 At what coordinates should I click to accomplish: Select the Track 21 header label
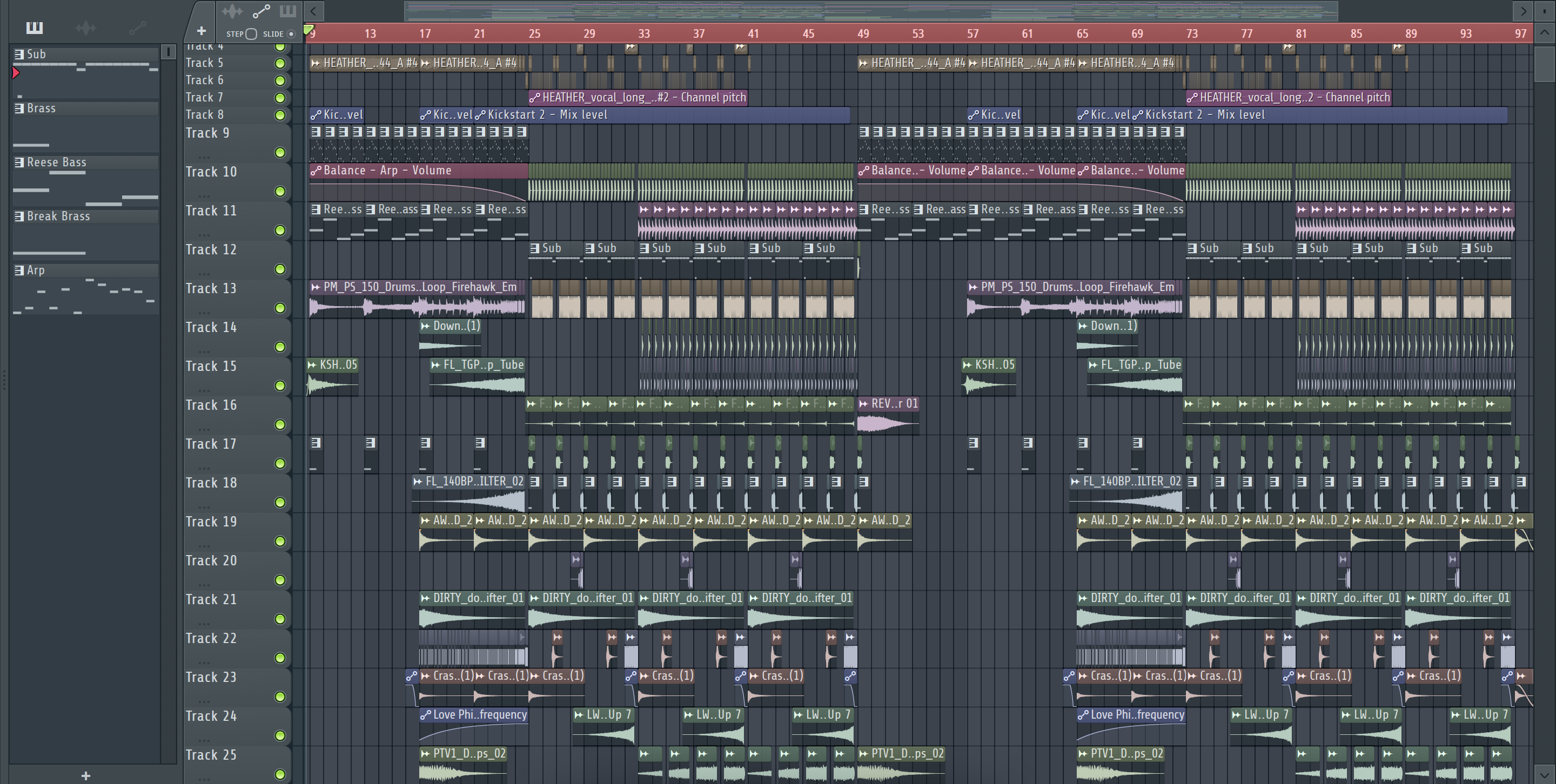point(211,599)
